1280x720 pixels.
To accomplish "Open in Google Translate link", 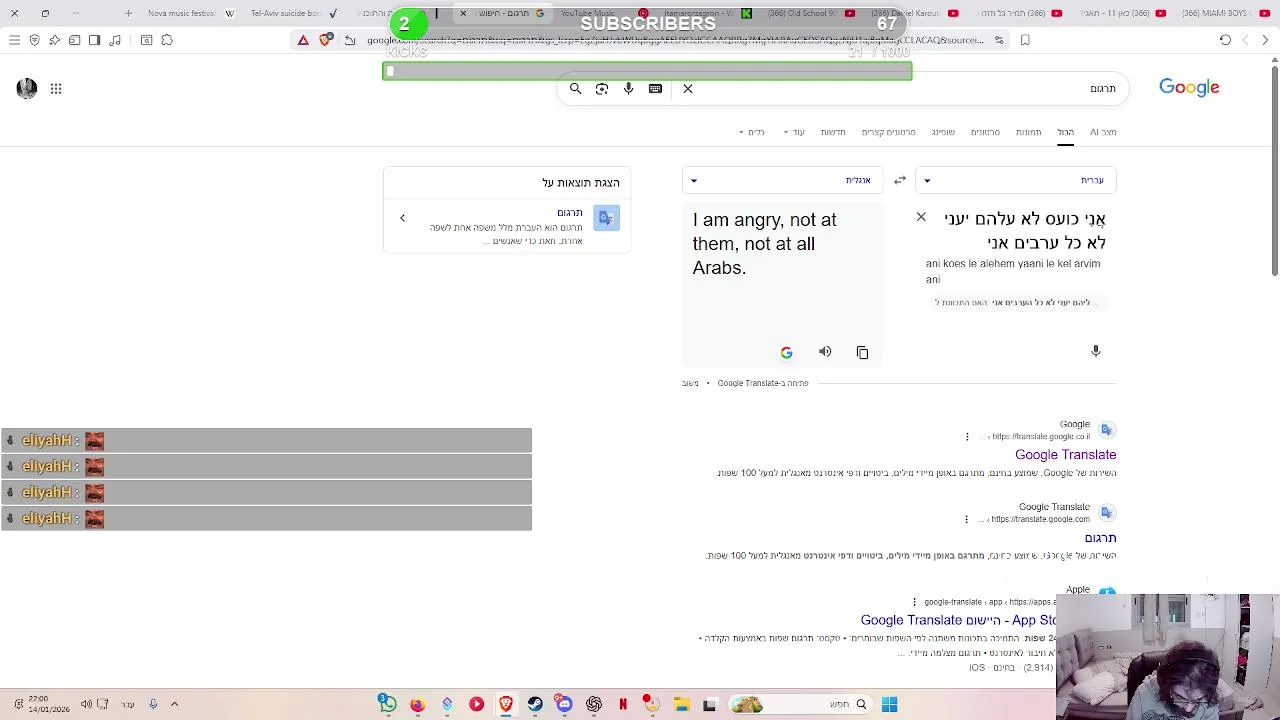I will (762, 383).
